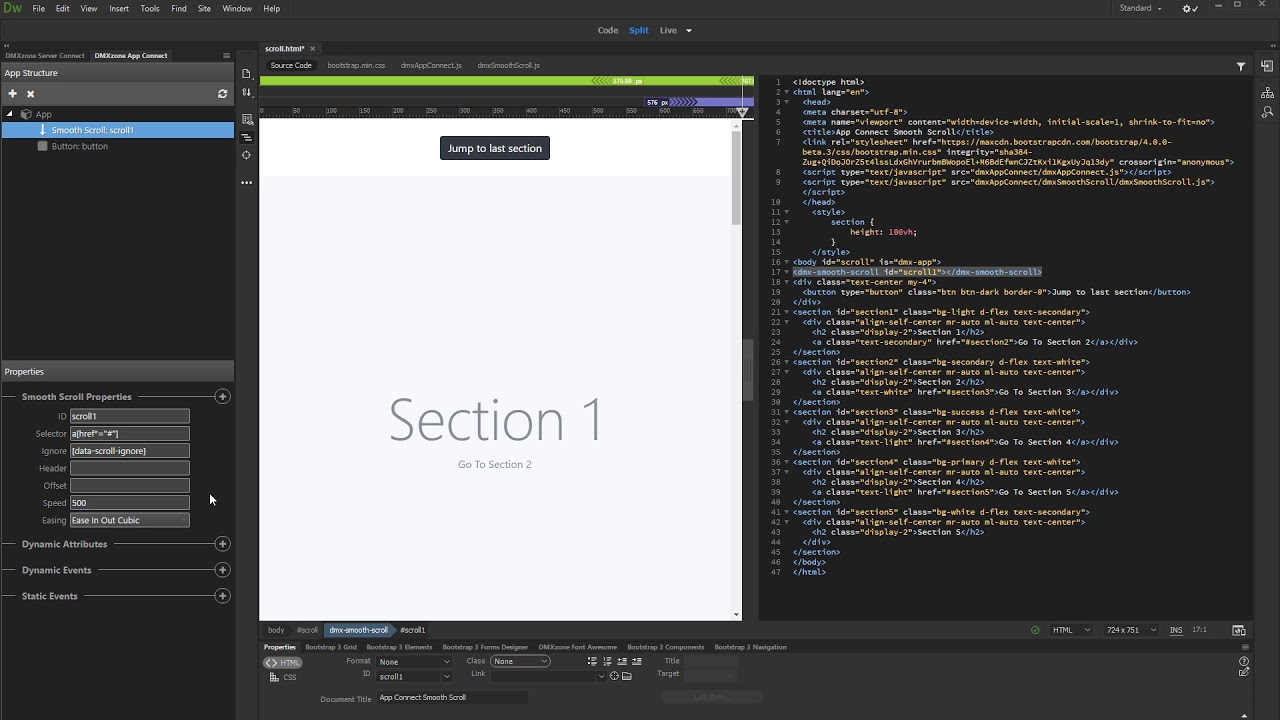Open the Site menu
This screenshot has width=1280, height=720.
click(204, 8)
